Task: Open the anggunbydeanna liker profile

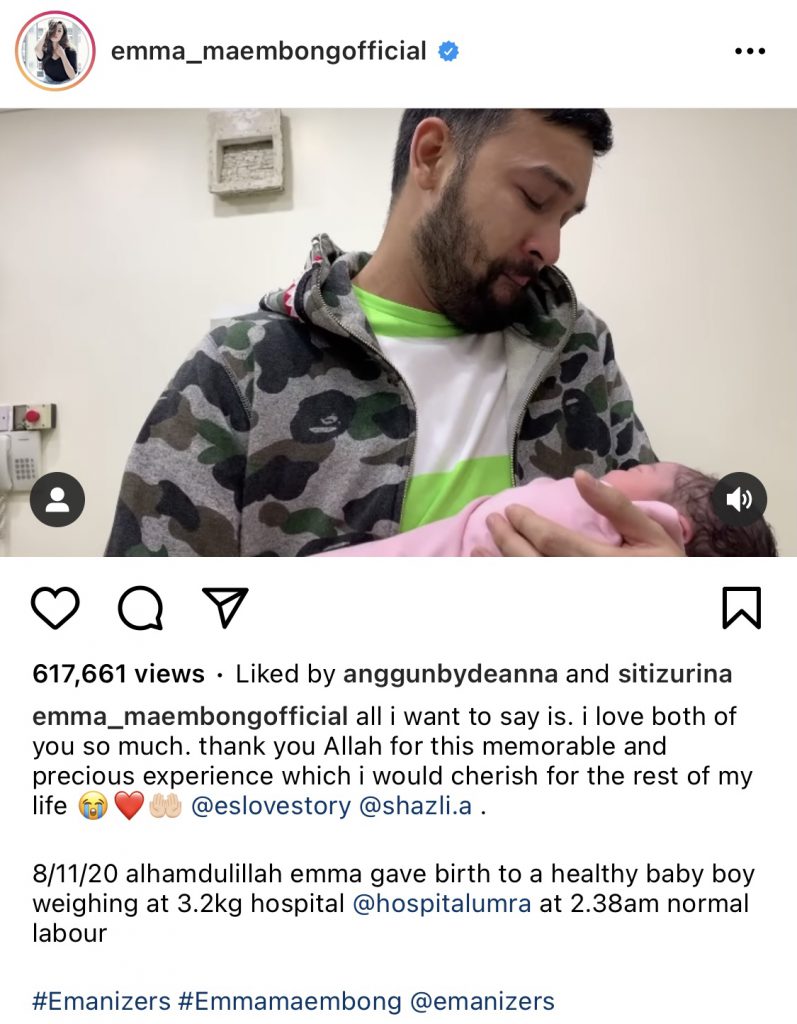Action: 450,674
